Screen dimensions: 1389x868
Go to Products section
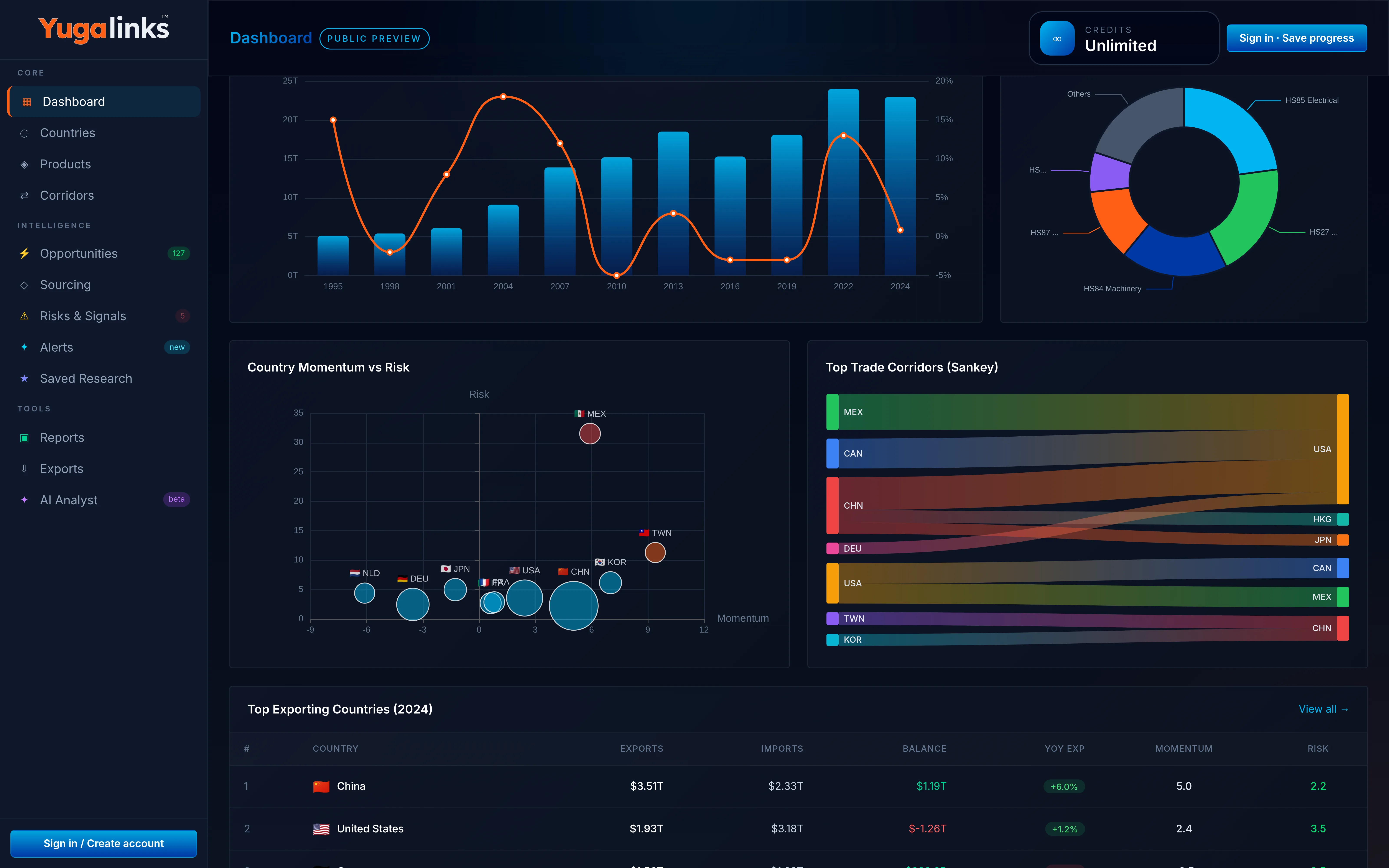[x=104, y=164]
